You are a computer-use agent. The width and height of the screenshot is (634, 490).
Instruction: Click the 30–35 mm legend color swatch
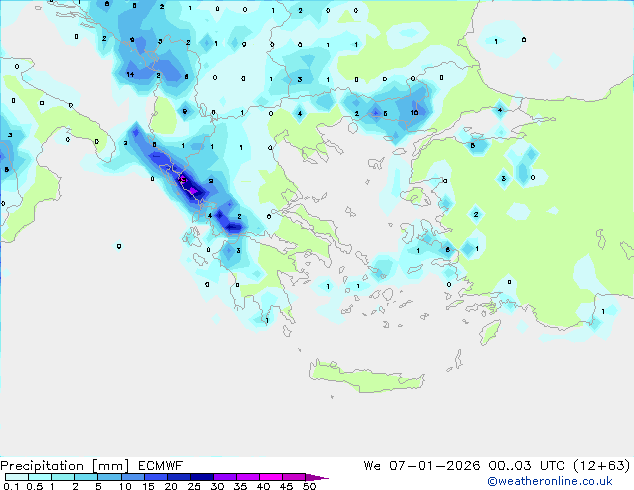pos(225,477)
